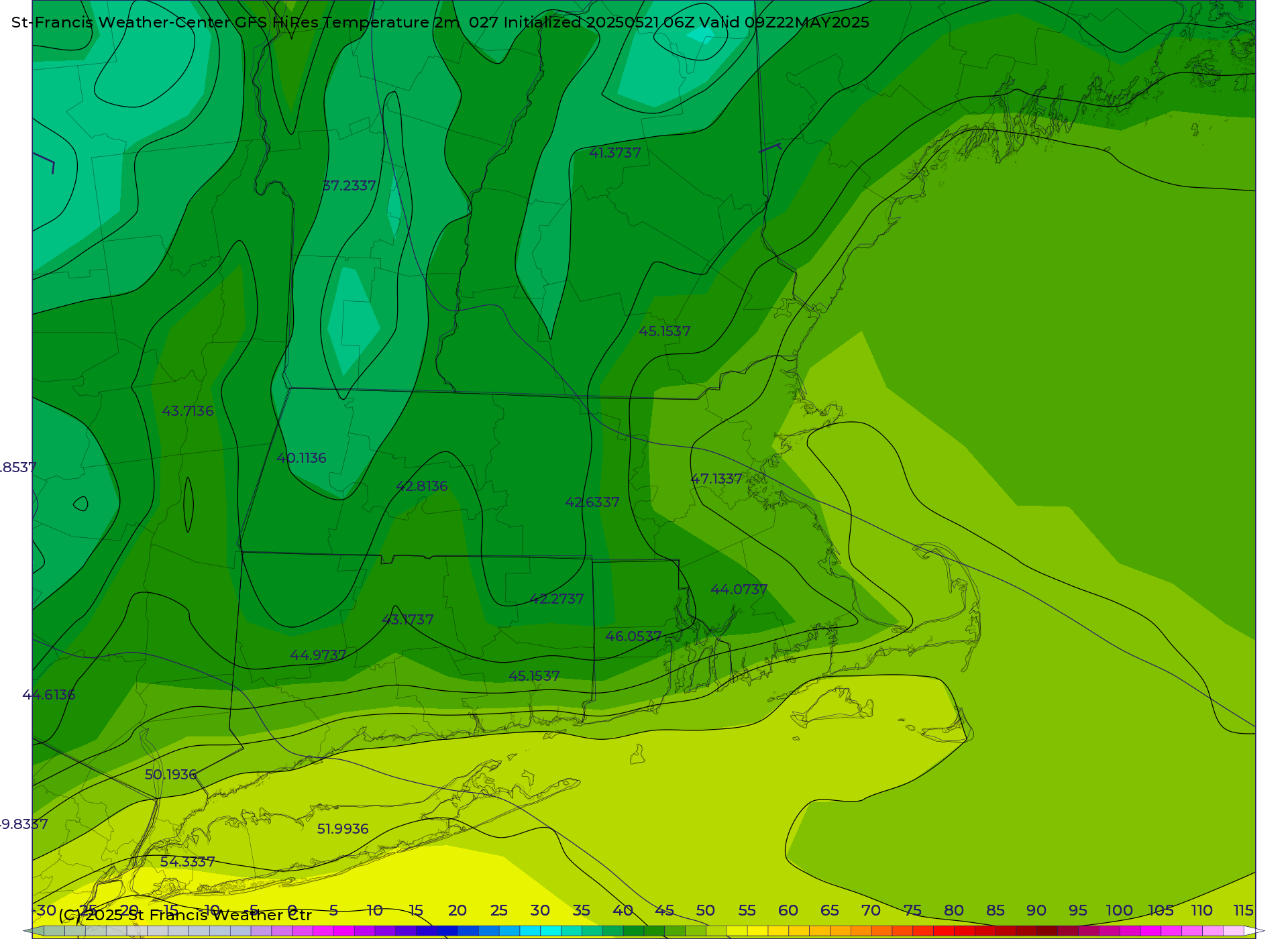
Task: Select the 44.9737 temperature value
Action: click(x=318, y=655)
